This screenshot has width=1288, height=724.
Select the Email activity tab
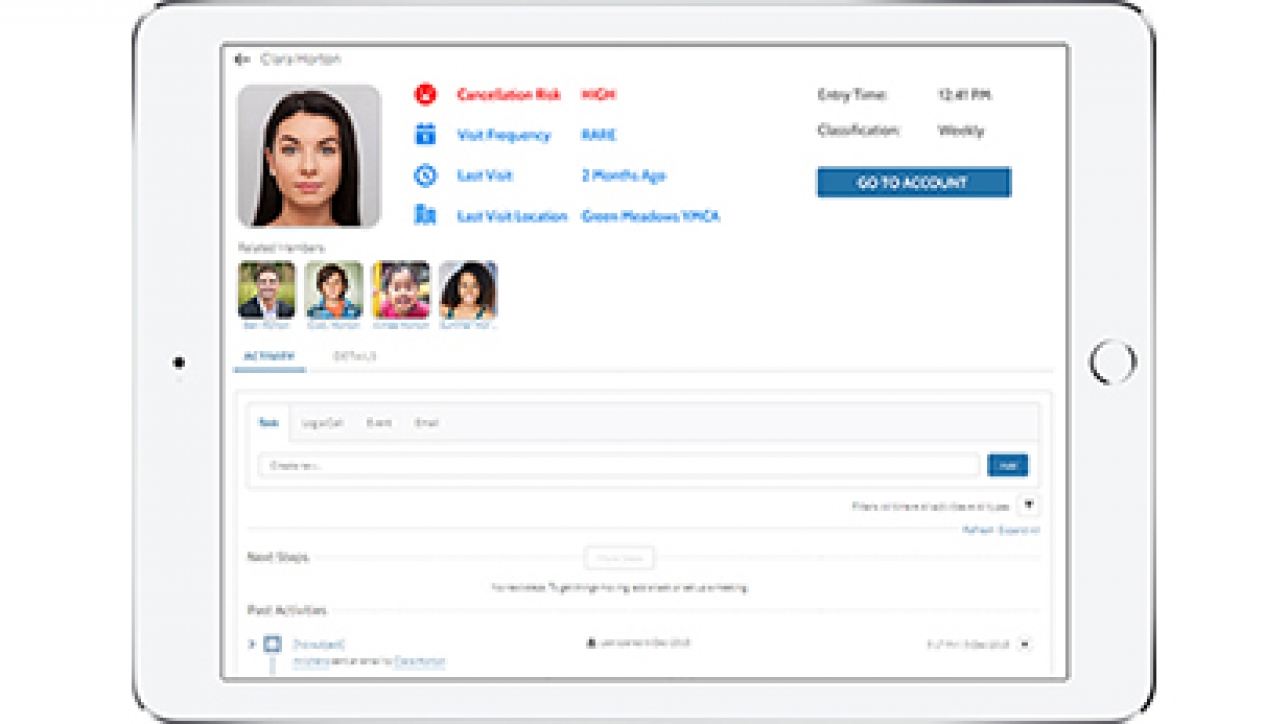coord(427,423)
